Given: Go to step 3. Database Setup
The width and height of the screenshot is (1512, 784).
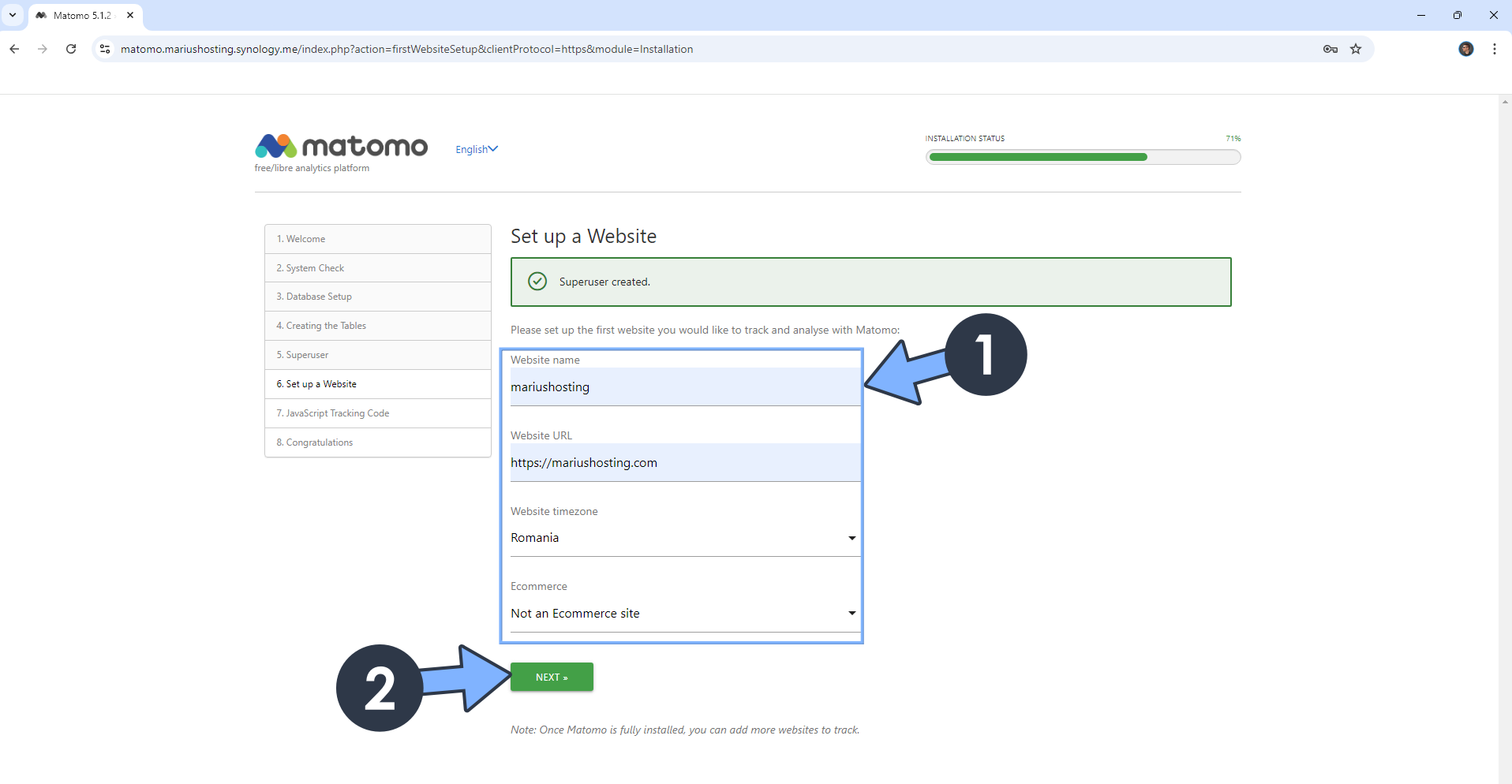Looking at the screenshot, I should 378,297.
